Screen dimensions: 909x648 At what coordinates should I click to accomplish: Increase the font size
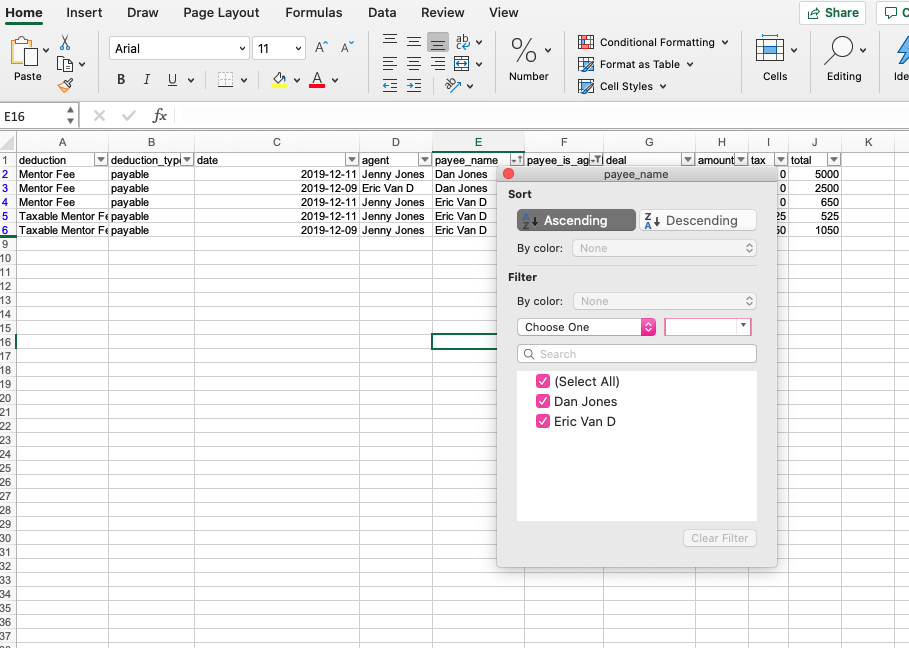(x=321, y=48)
